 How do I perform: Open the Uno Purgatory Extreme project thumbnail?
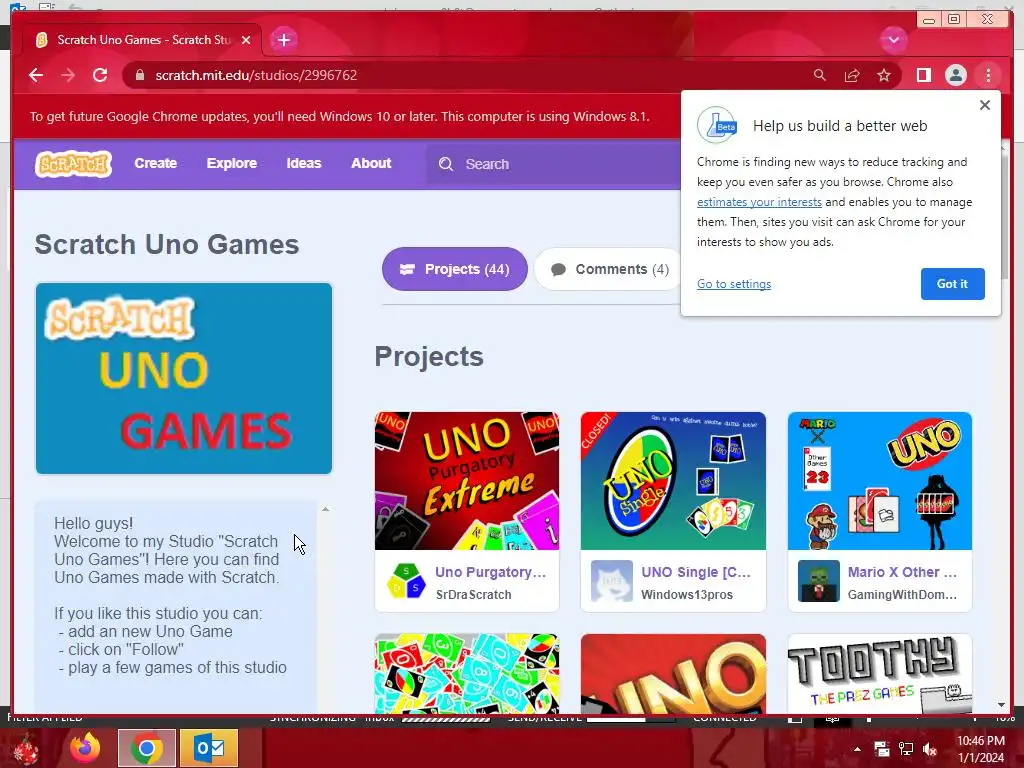click(466, 481)
